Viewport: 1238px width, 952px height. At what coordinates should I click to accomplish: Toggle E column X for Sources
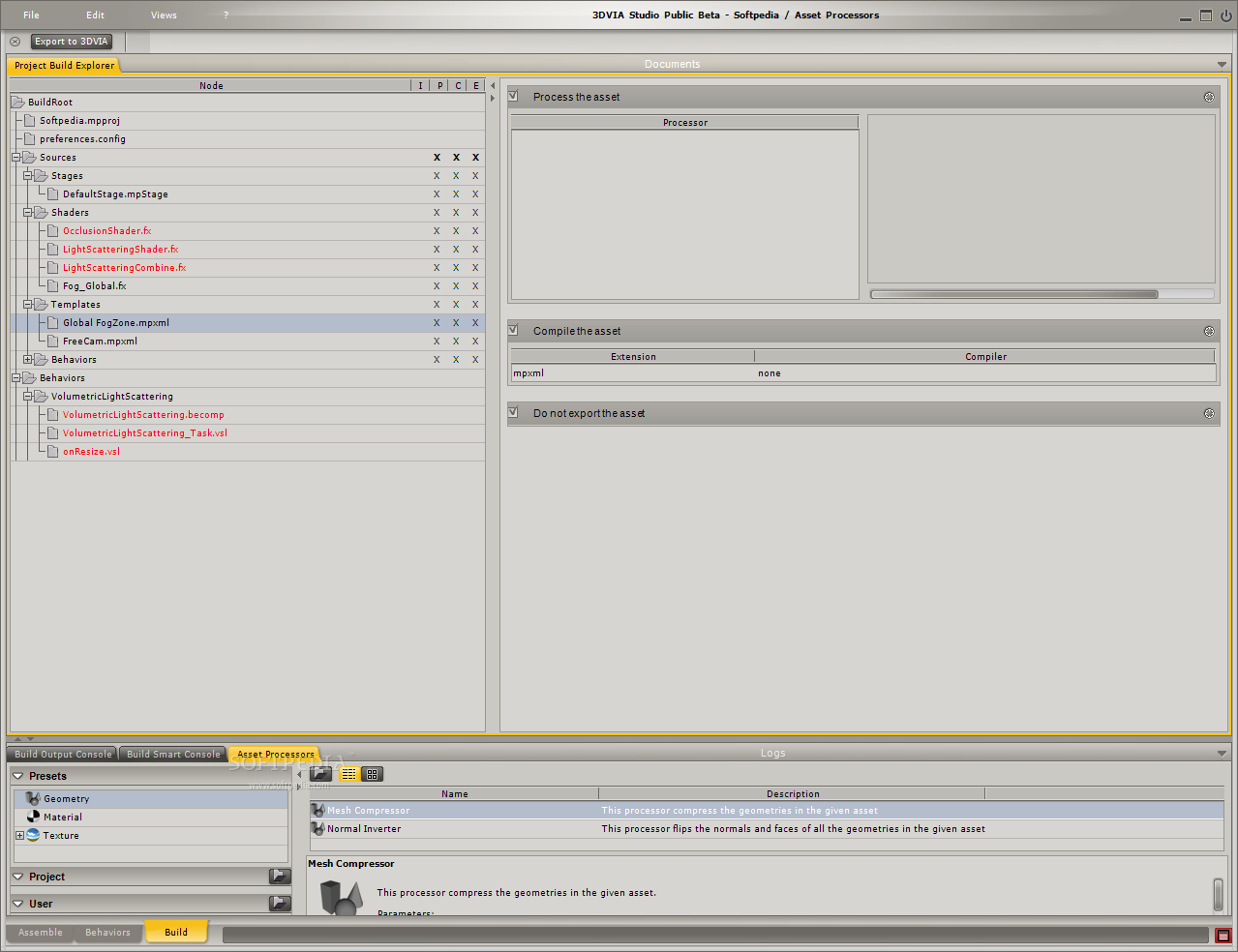475,158
